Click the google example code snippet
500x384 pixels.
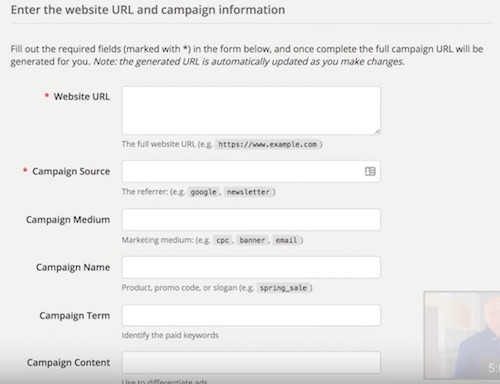tap(203, 192)
